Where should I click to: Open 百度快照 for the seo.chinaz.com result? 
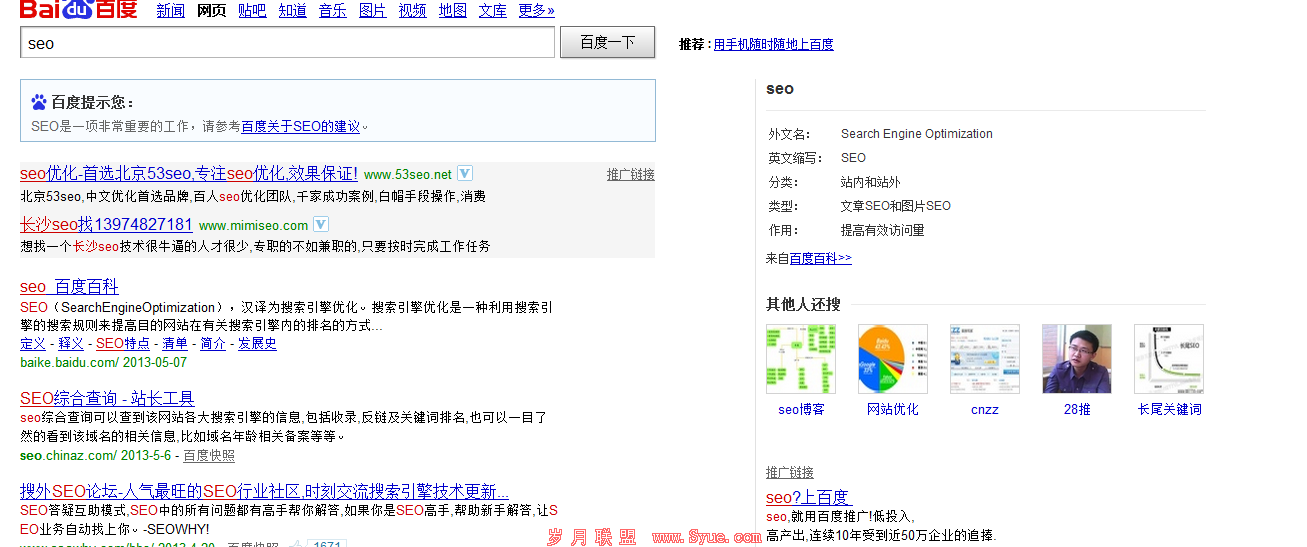tap(209, 456)
